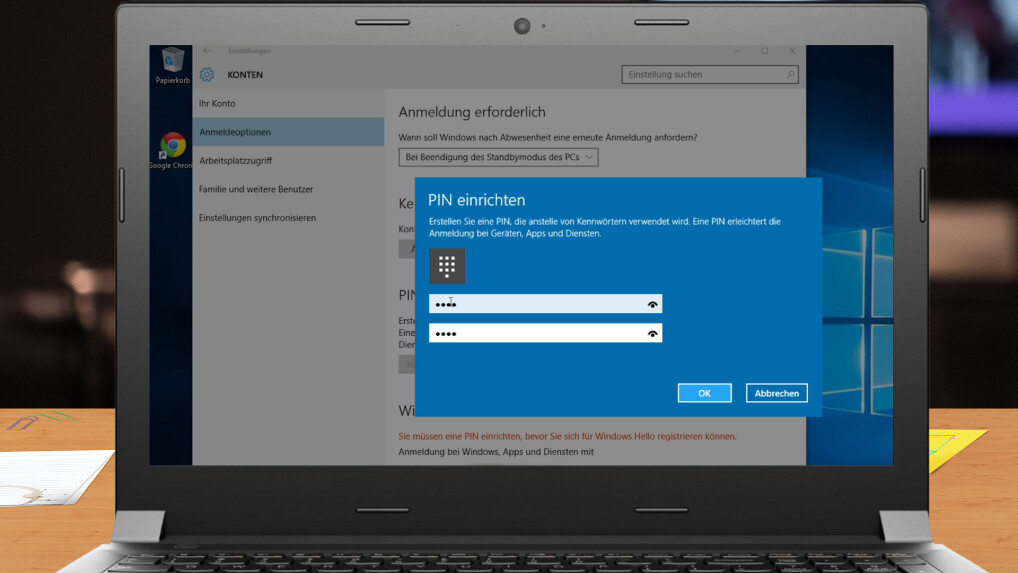Click the settings gear icon beside KONTEN
1018x573 pixels.
pos(207,75)
